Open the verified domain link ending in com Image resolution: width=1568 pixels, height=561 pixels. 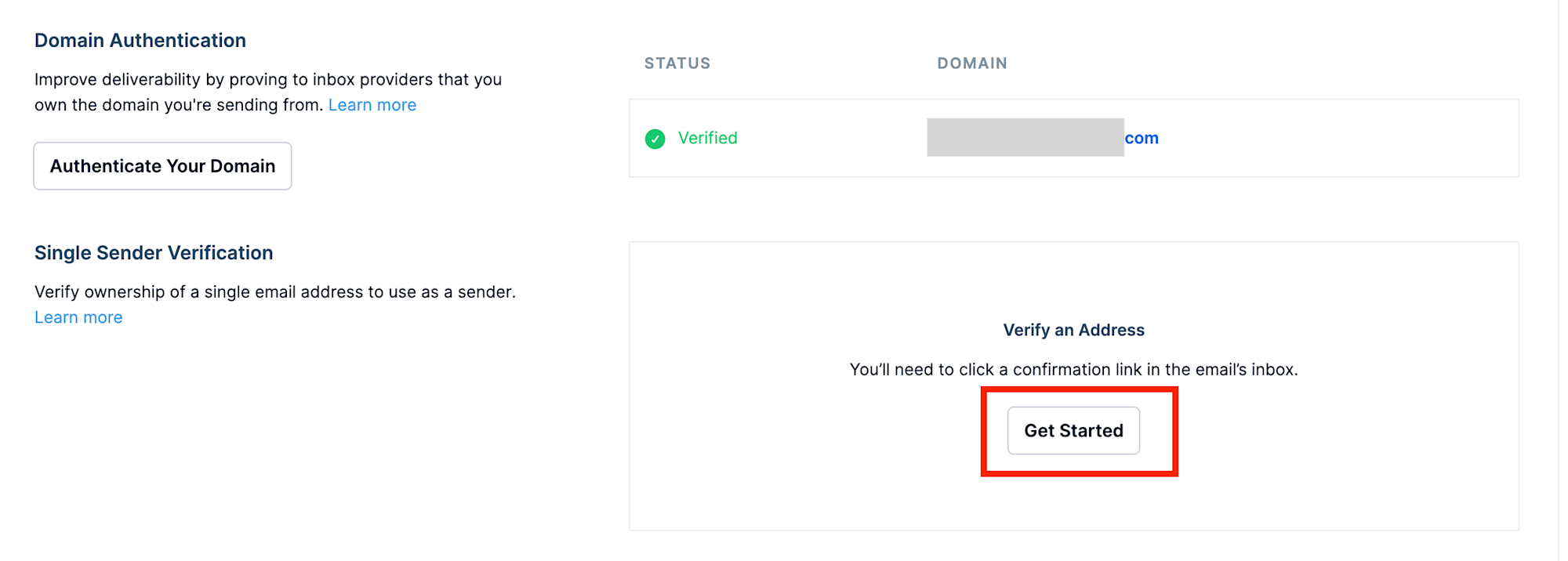point(1141,138)
